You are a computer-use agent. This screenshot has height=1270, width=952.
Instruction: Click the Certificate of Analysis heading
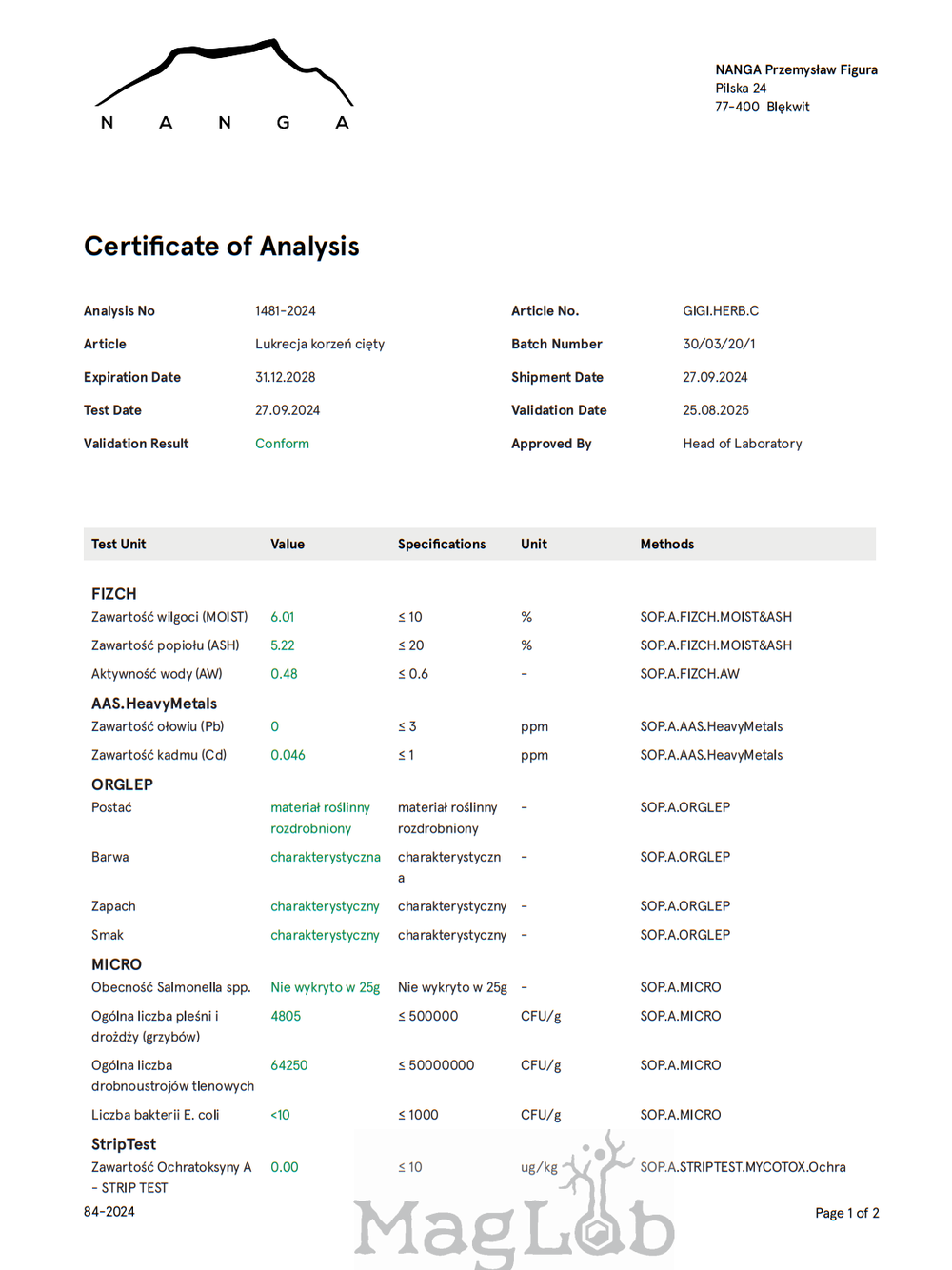tap(222, 247)
